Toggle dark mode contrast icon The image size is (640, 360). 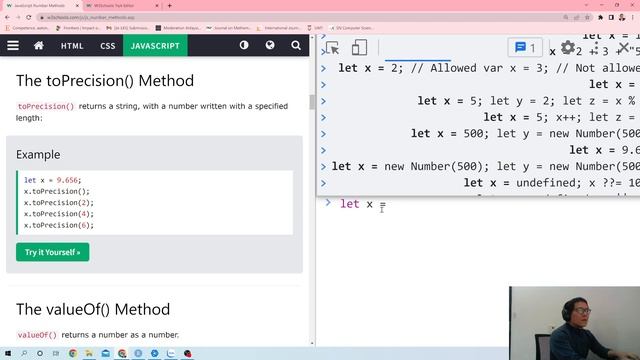coord(244,45)
